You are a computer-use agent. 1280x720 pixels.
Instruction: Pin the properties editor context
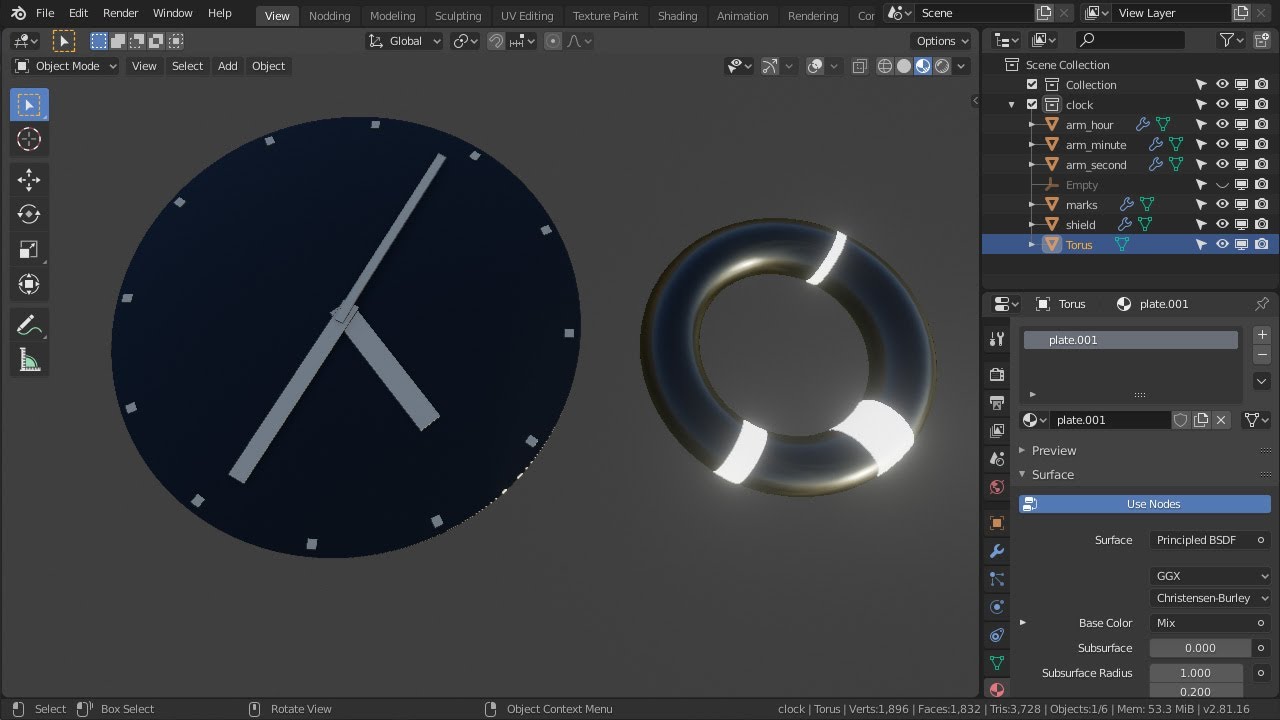tap(1262, 304)
